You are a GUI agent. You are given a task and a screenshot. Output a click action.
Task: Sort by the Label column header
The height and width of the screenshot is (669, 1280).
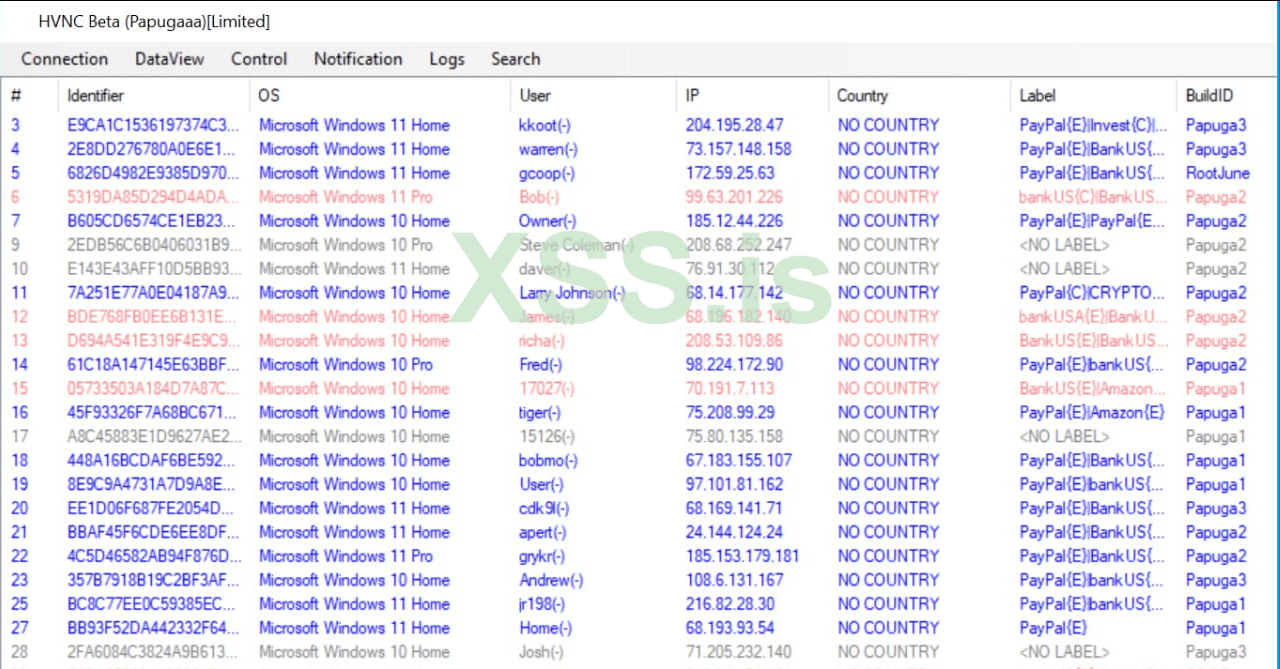(1037, 96)
